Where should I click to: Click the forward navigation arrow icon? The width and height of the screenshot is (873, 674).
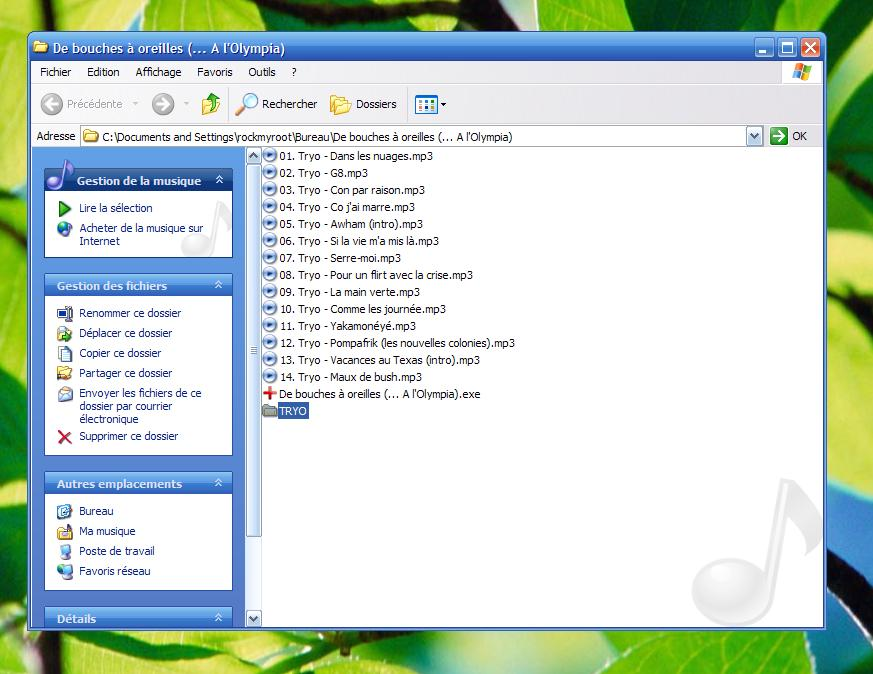[163, 104]
